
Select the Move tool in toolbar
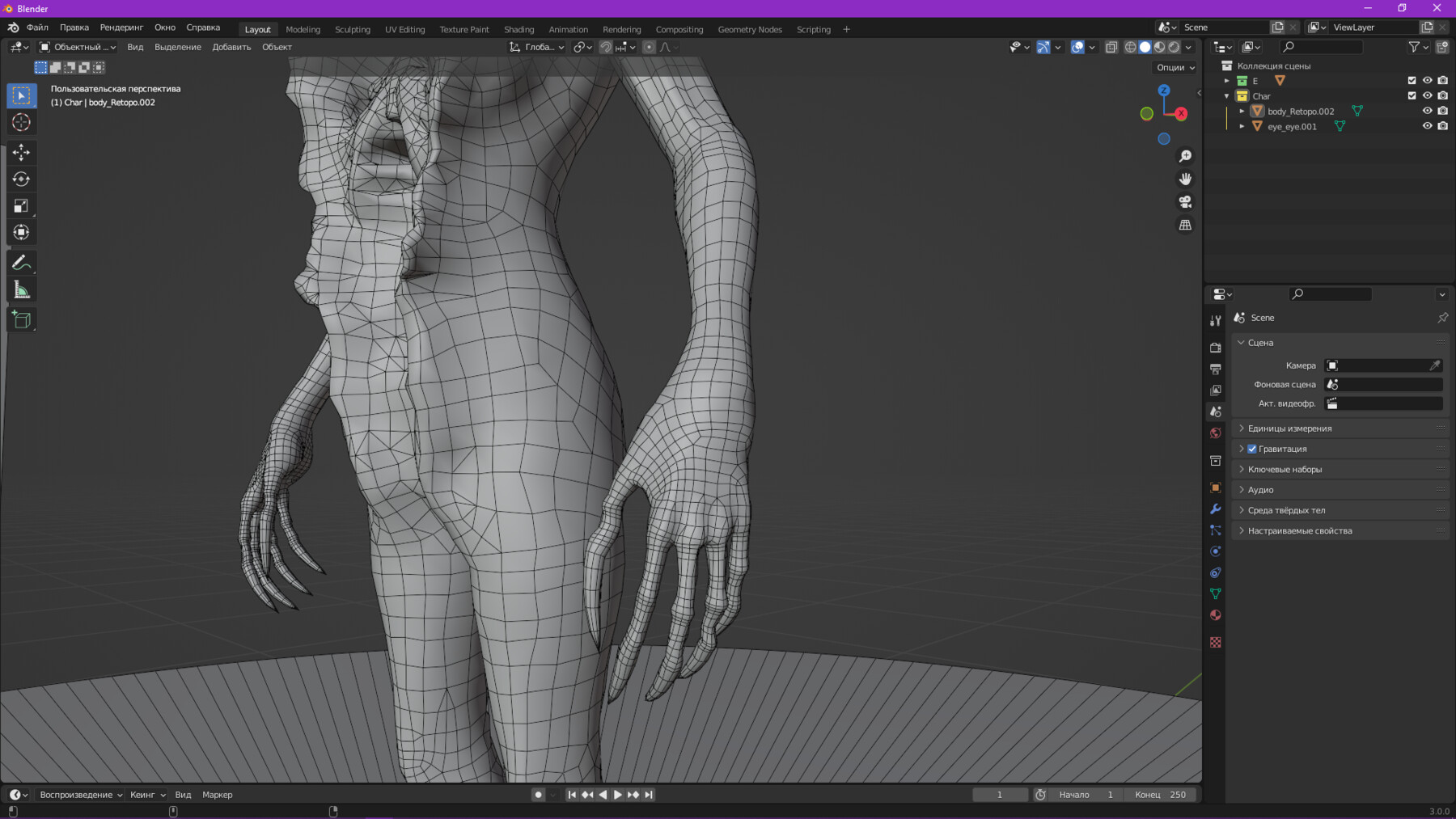tap(22, 152)
